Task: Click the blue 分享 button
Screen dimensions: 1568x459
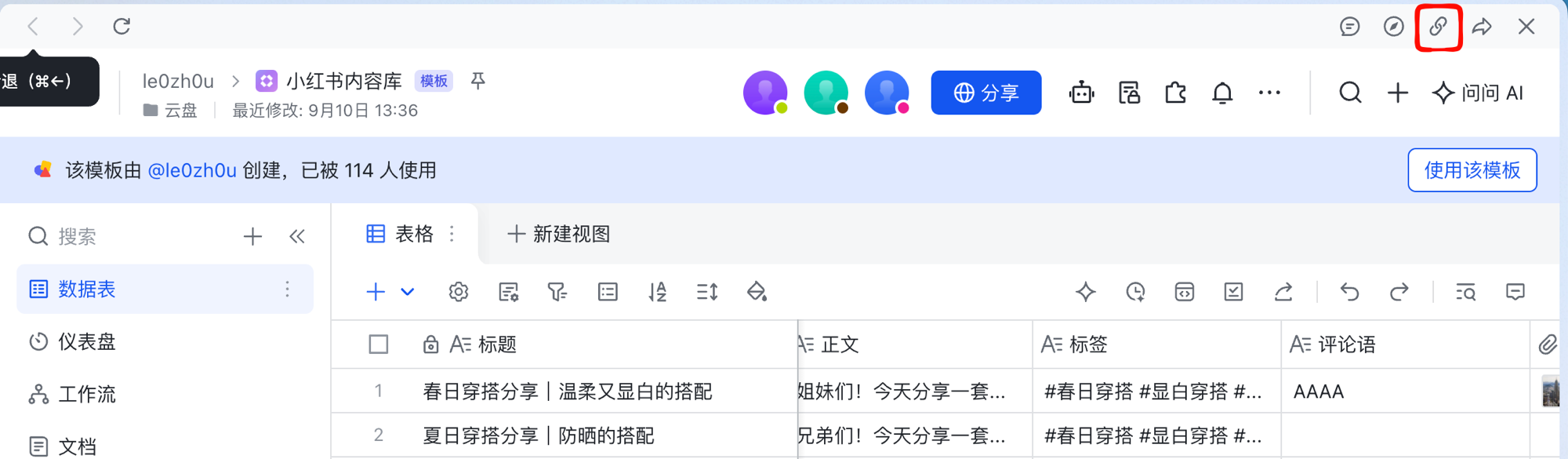Action: pos(986,93)
